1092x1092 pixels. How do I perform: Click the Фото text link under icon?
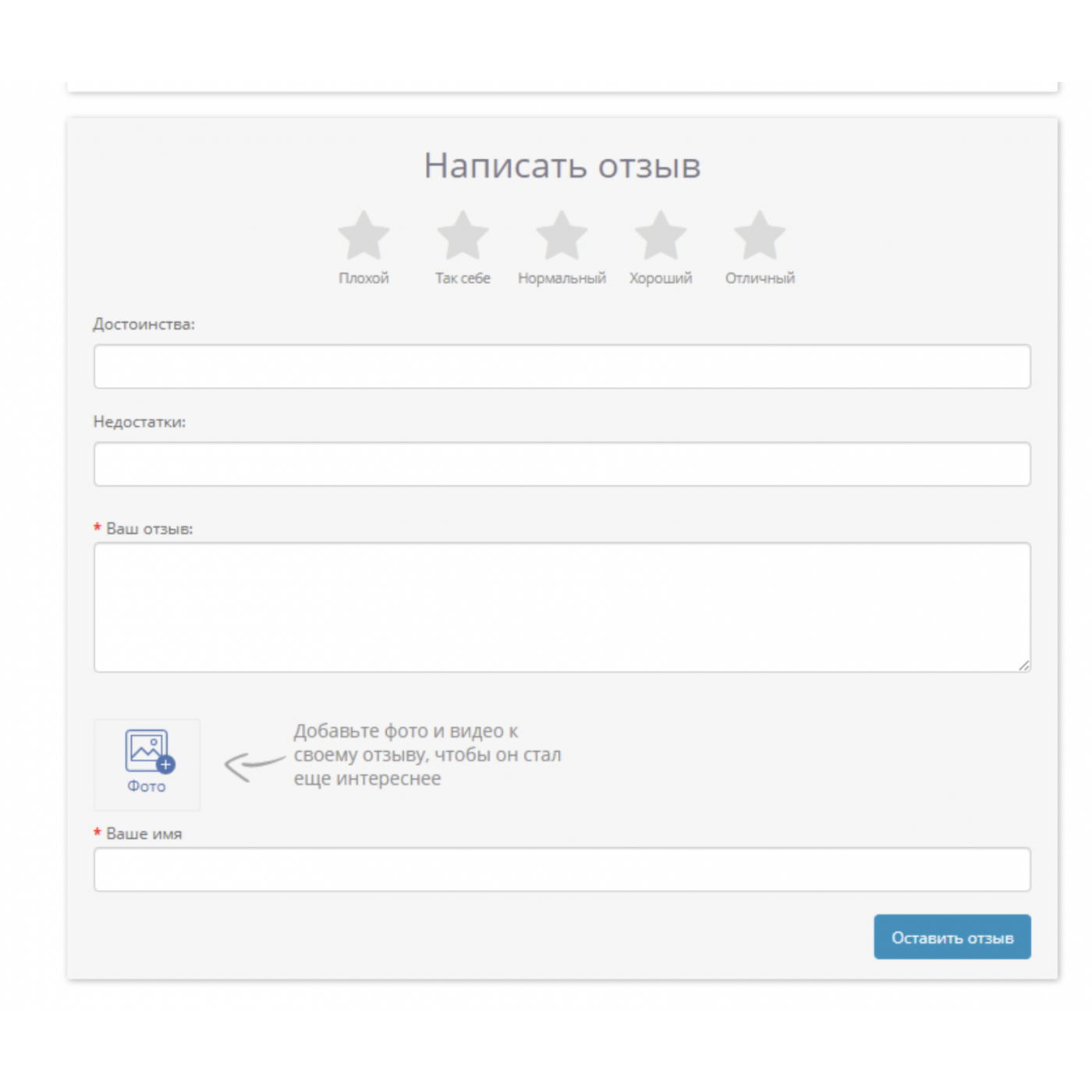[x=147, y=786]
